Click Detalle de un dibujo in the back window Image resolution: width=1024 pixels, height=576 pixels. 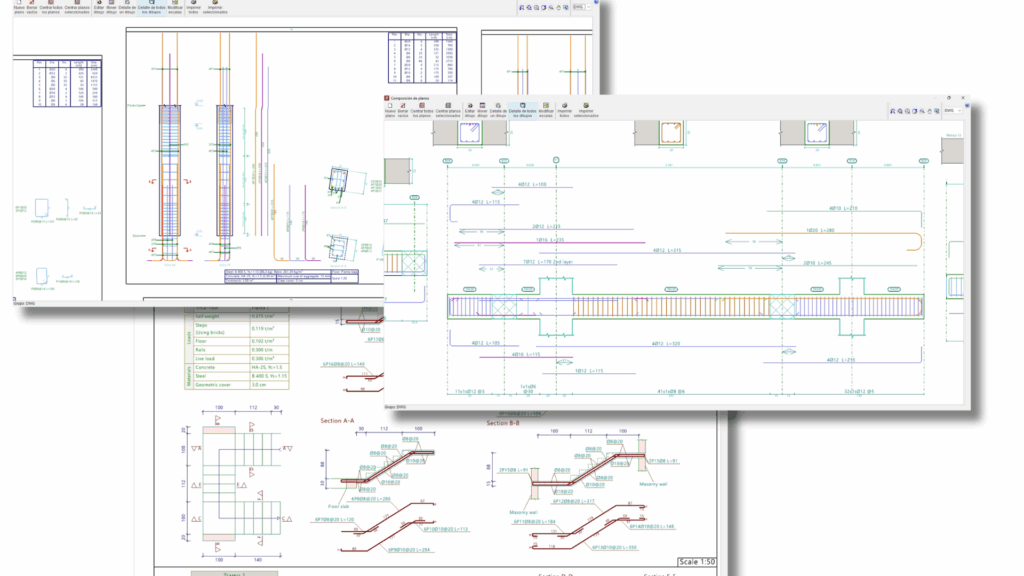click(127, 7)
